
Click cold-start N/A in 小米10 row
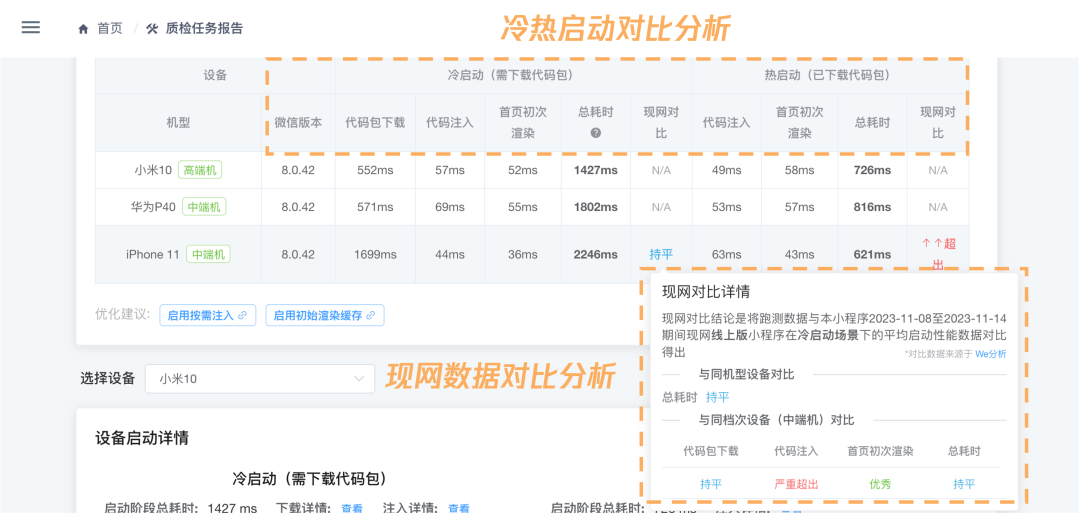661,170
